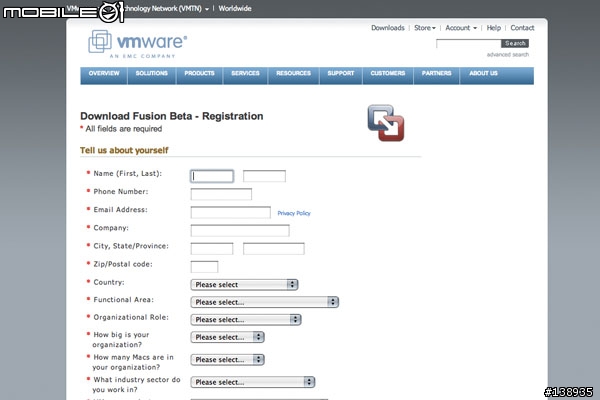Focus the Last name field
This screenshot has width=600, height=400.
[x=264, y=176]
